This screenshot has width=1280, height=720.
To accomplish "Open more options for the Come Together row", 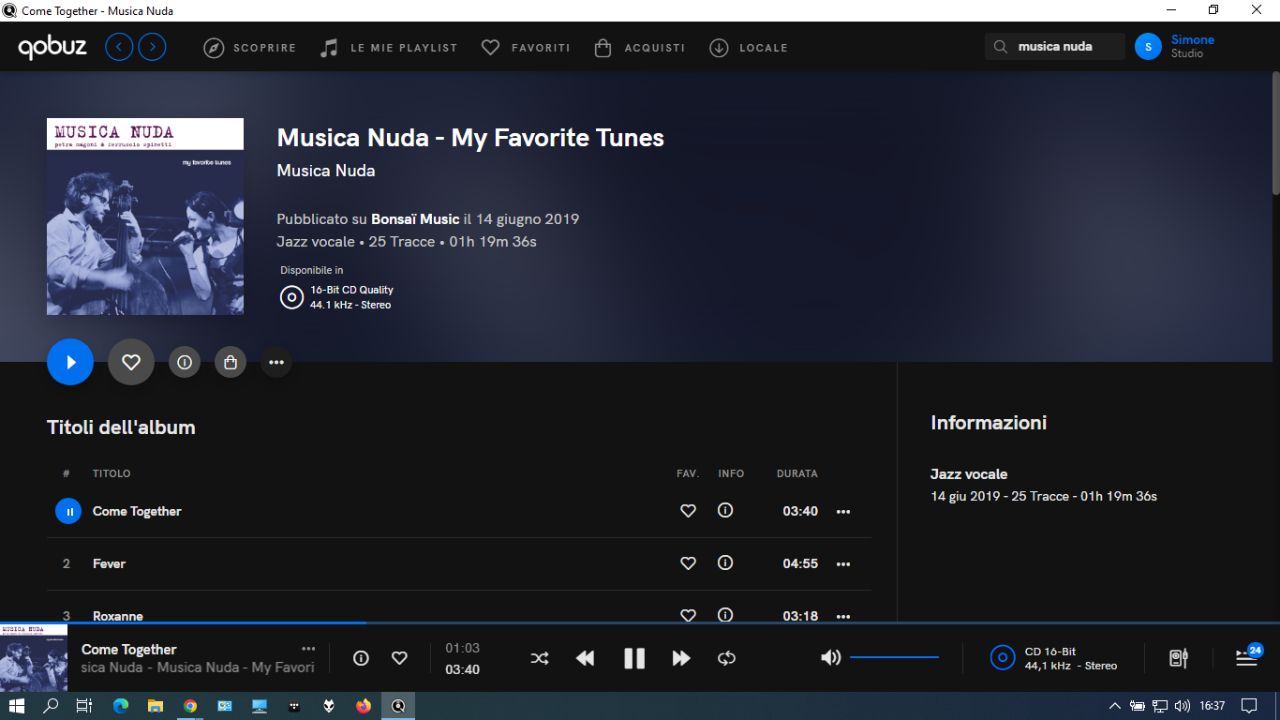I will [x=843, y=511].
